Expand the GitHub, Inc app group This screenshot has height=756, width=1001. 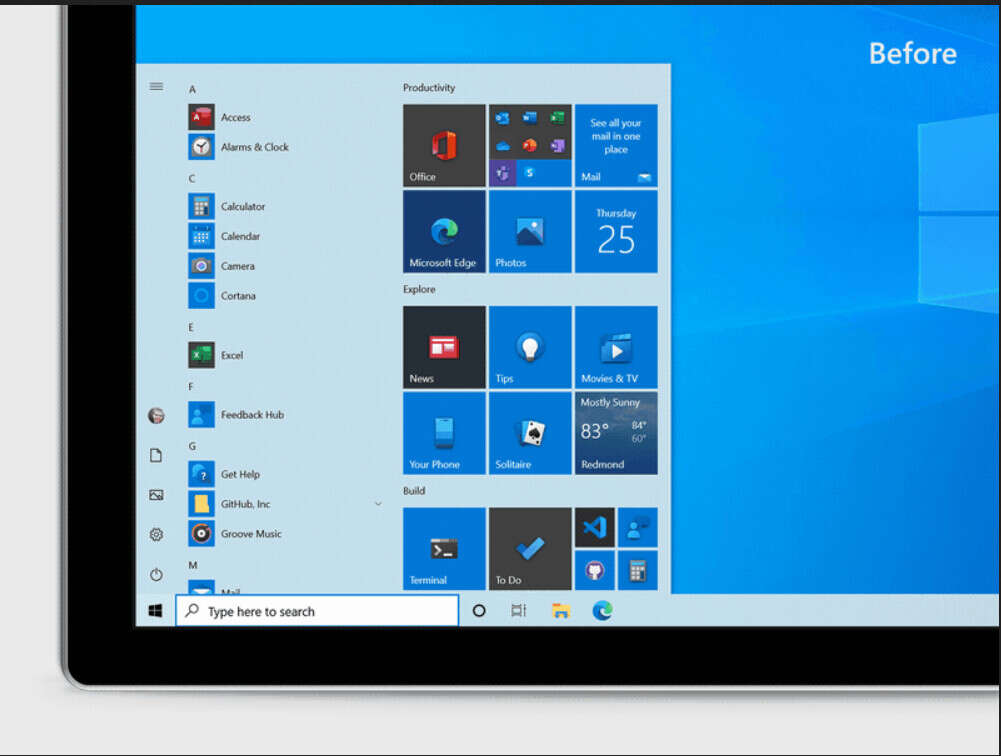[x=378, y=504]
